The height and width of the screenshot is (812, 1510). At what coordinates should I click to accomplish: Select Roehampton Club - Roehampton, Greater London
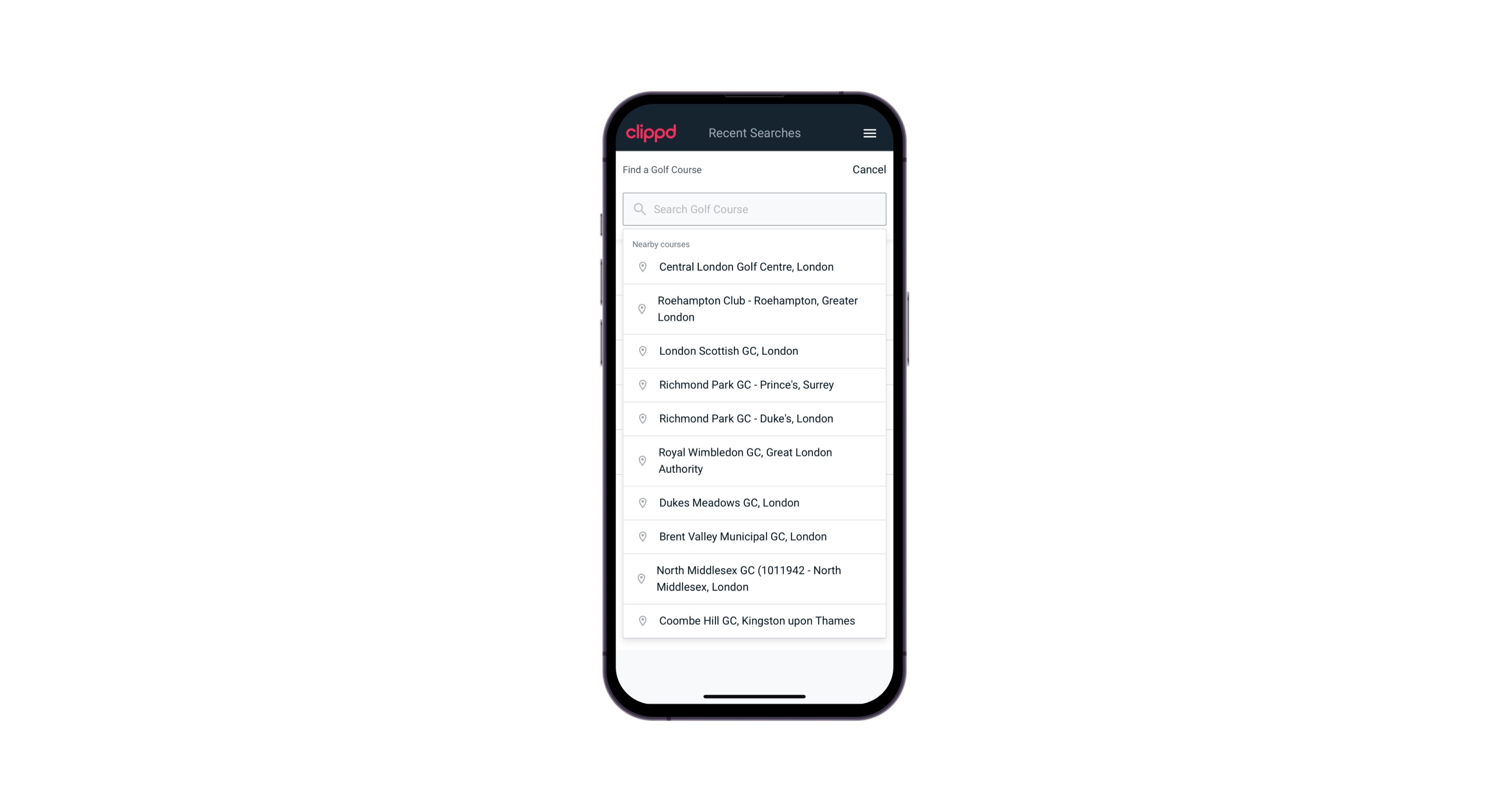(x=755, y=309)
